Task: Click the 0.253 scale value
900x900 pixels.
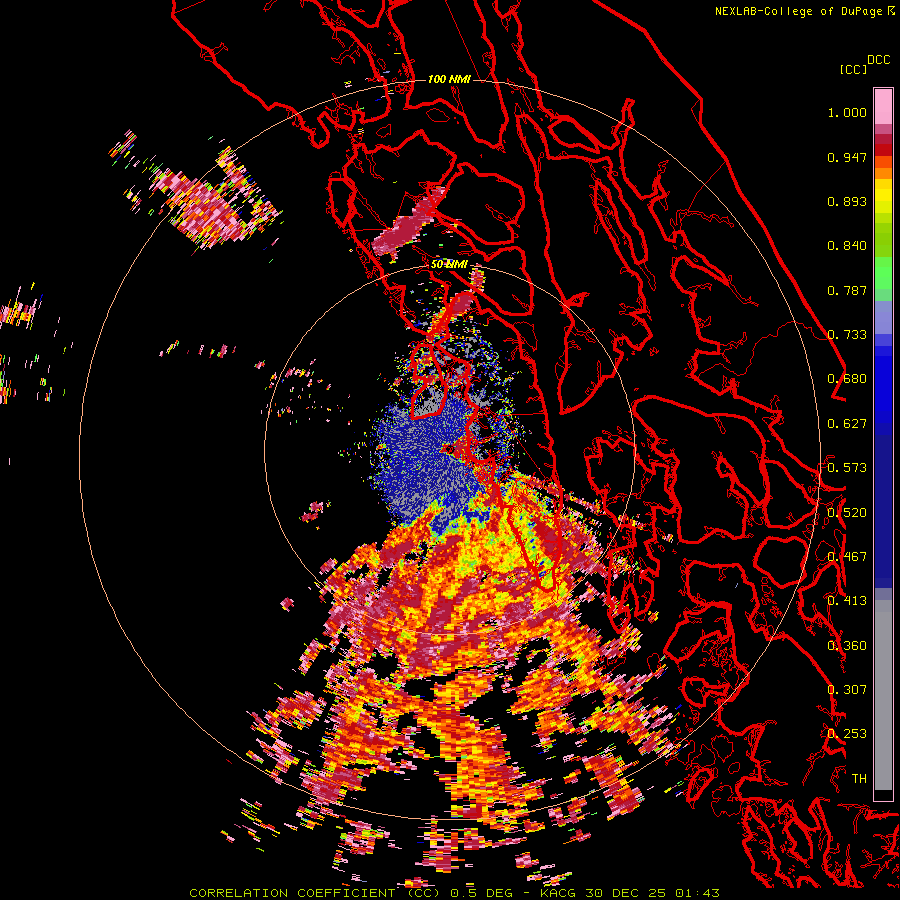Action: click(x=847, y=734)
